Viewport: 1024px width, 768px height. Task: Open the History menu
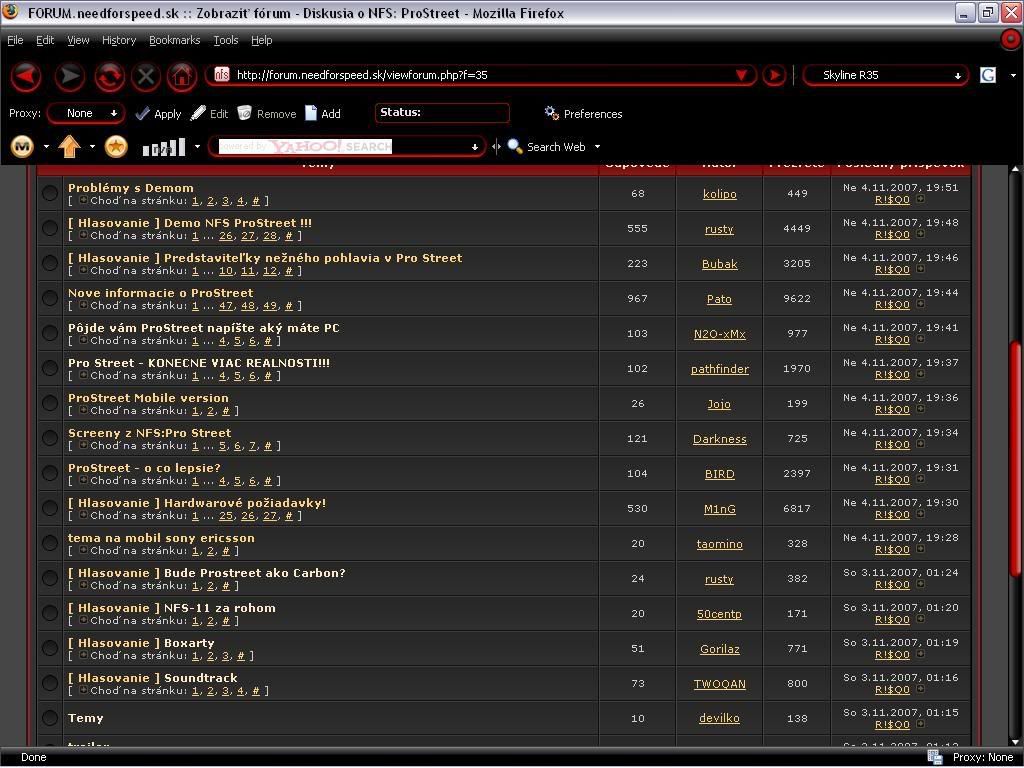[x=119, y=40]
